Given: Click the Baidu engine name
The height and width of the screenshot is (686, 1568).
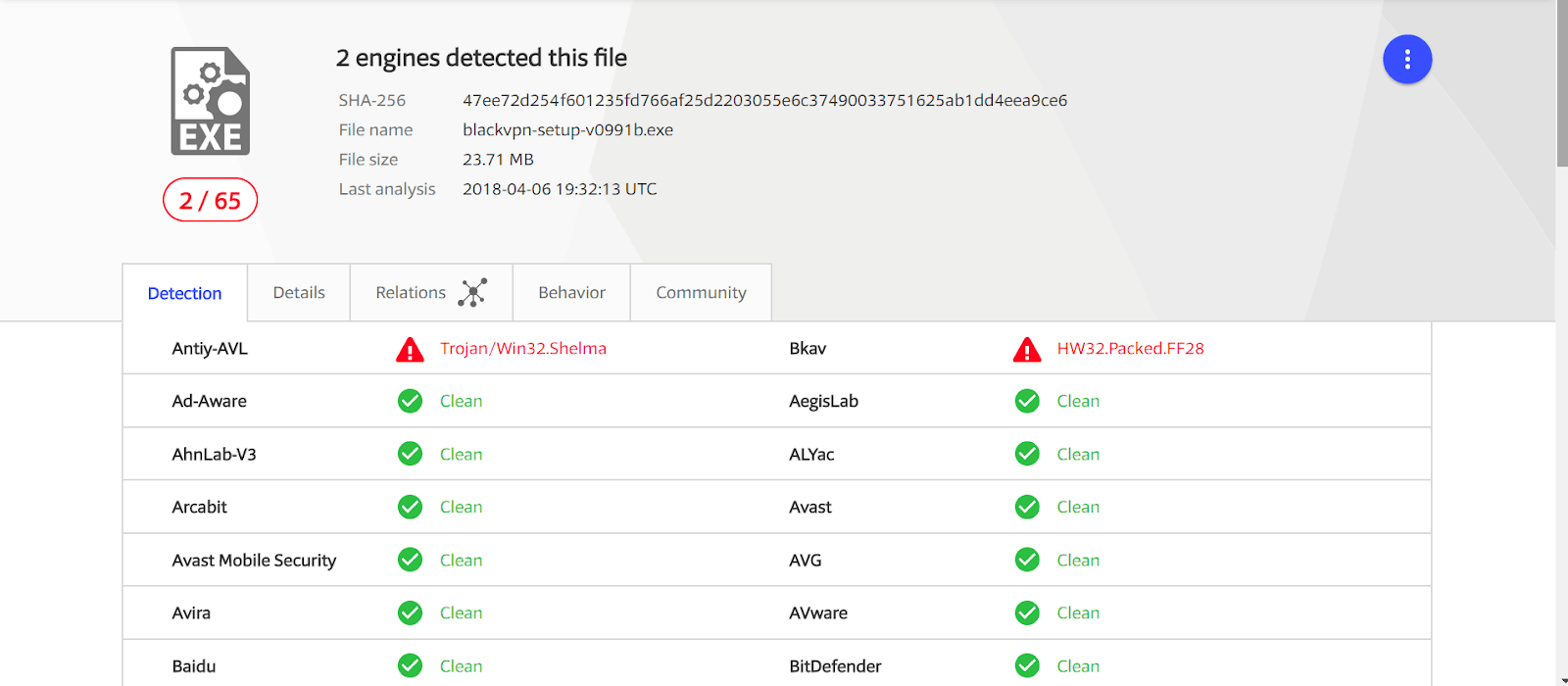Looking at the screenshot, I should coord(193,665).
